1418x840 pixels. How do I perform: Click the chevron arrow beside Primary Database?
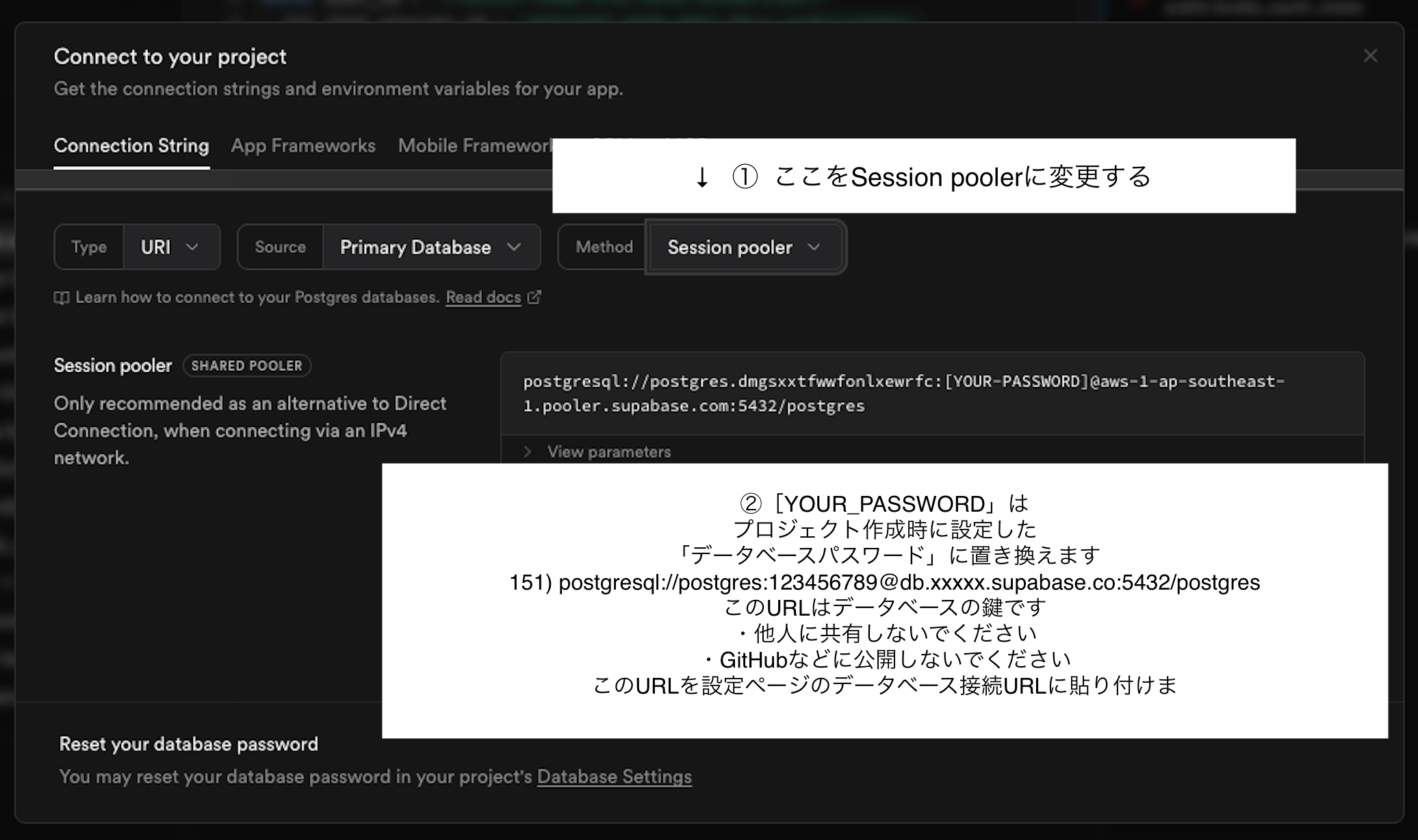(x=514, y=247)
